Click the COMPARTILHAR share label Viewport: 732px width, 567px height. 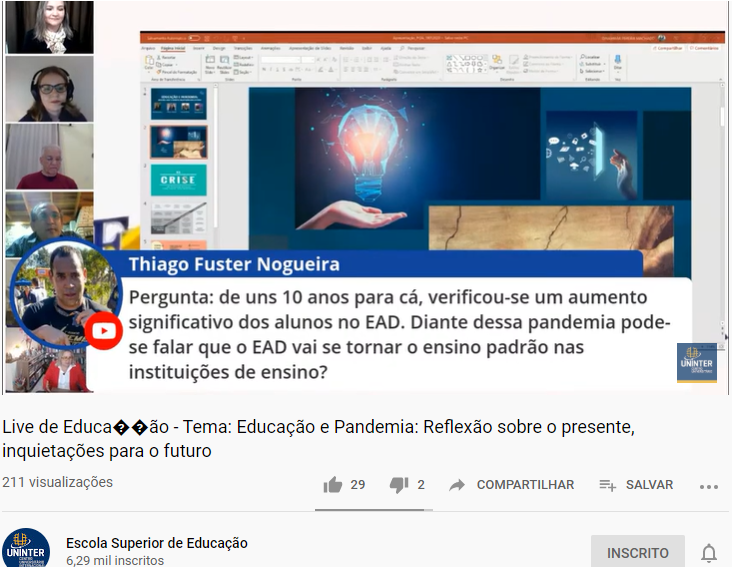click(525, 485)
